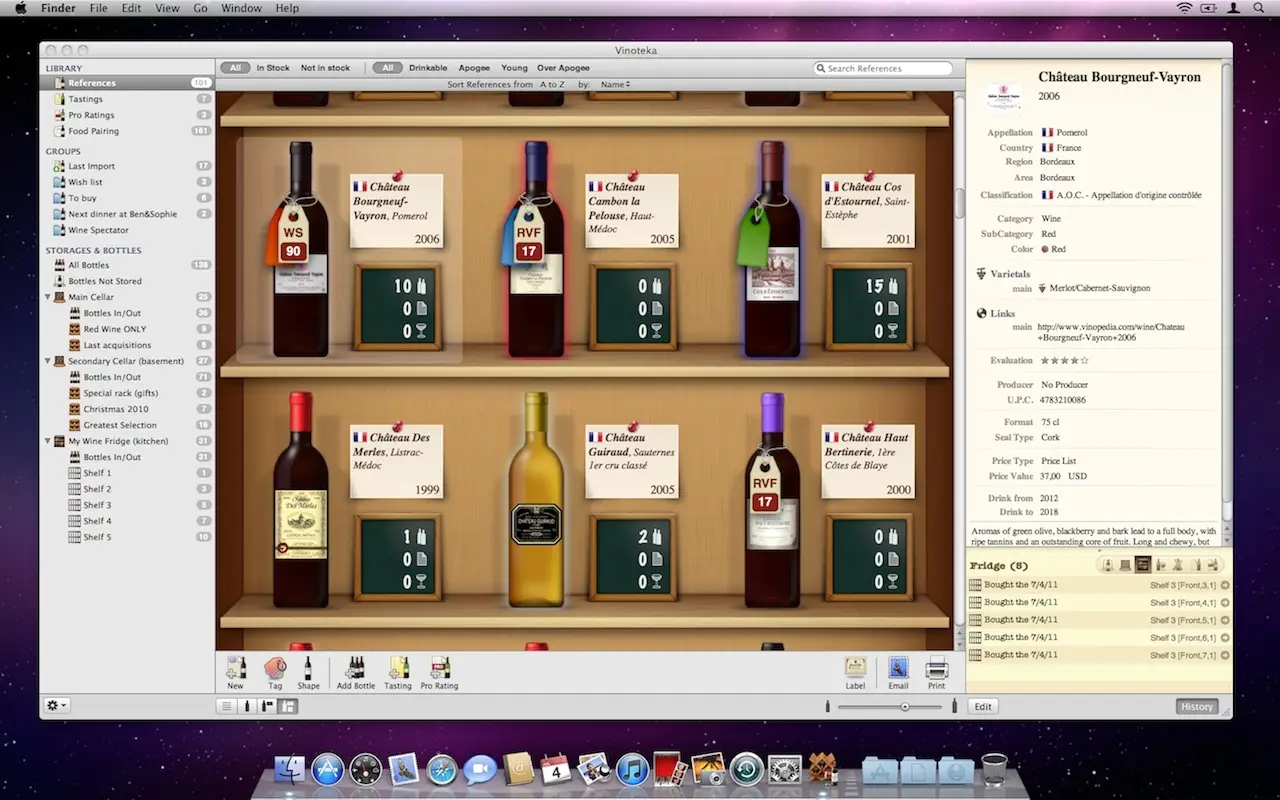Image resolution: width=1280 pixels, height=800 pixels.
Task: Switch to single bottle view mode
Action: click(247, 706)
